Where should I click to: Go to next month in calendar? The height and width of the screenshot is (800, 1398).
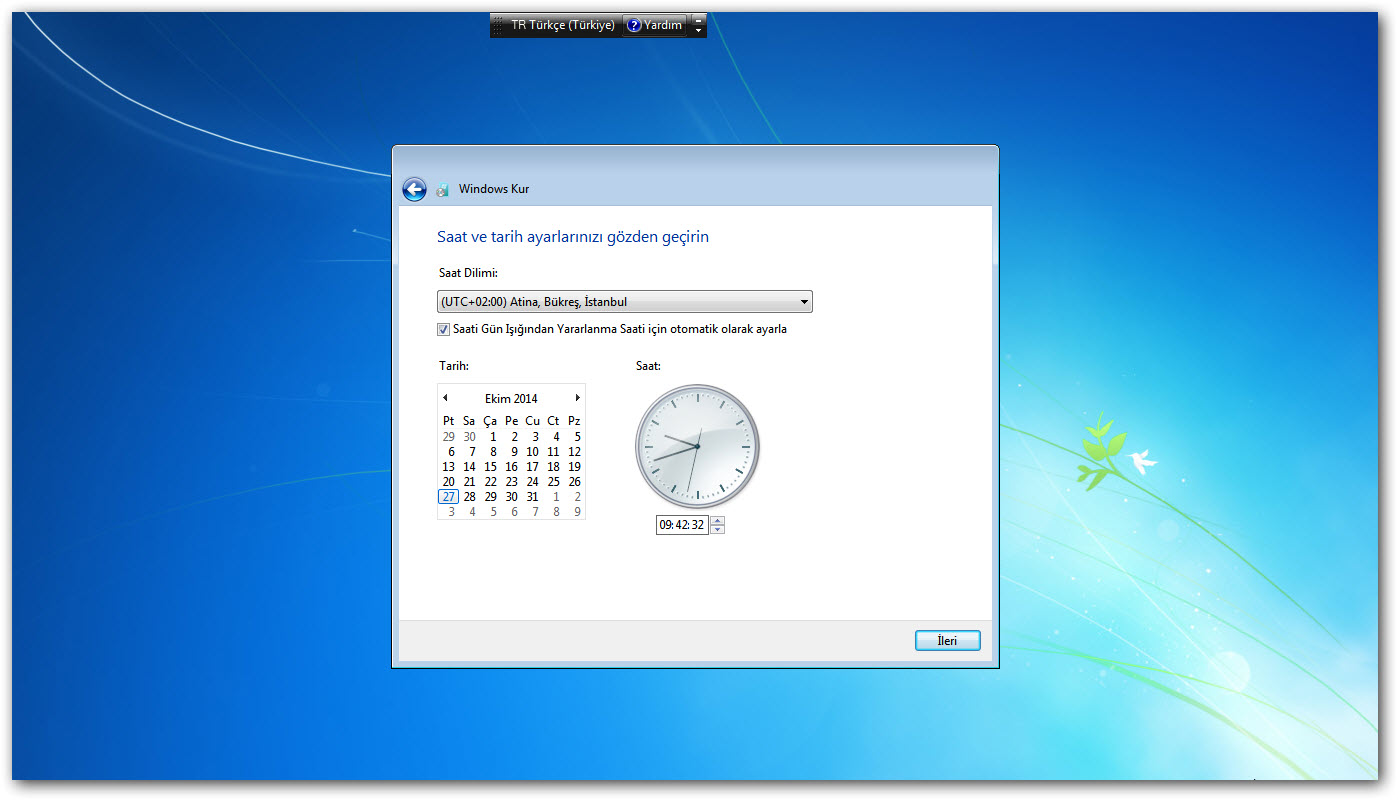pos(577,398)
